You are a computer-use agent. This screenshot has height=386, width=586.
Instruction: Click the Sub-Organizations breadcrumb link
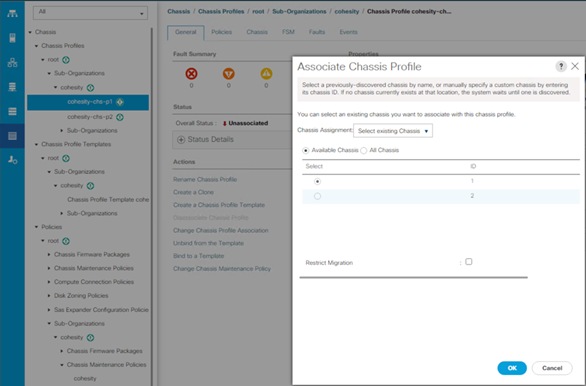pos(299,12)
